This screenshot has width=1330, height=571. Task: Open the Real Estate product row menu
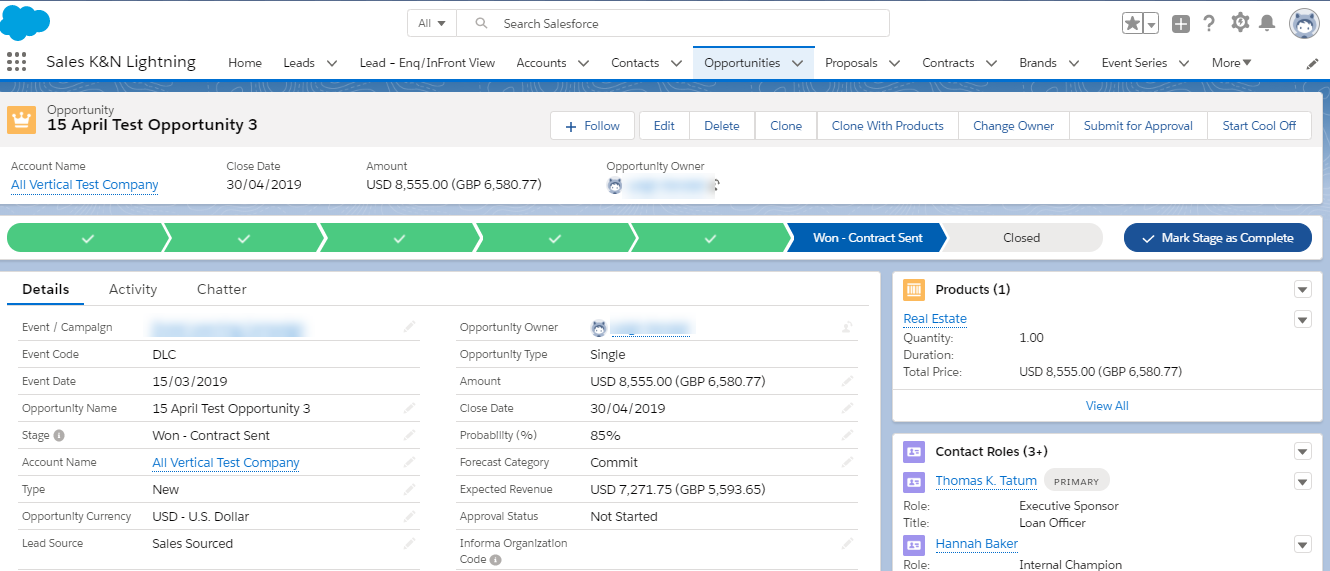click(x=1302, y=319)
